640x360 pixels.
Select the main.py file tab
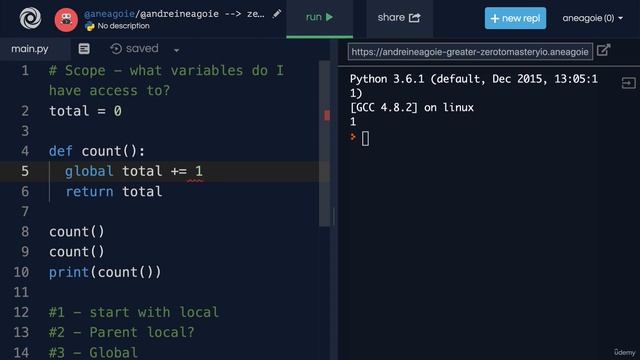click(30, 49)
